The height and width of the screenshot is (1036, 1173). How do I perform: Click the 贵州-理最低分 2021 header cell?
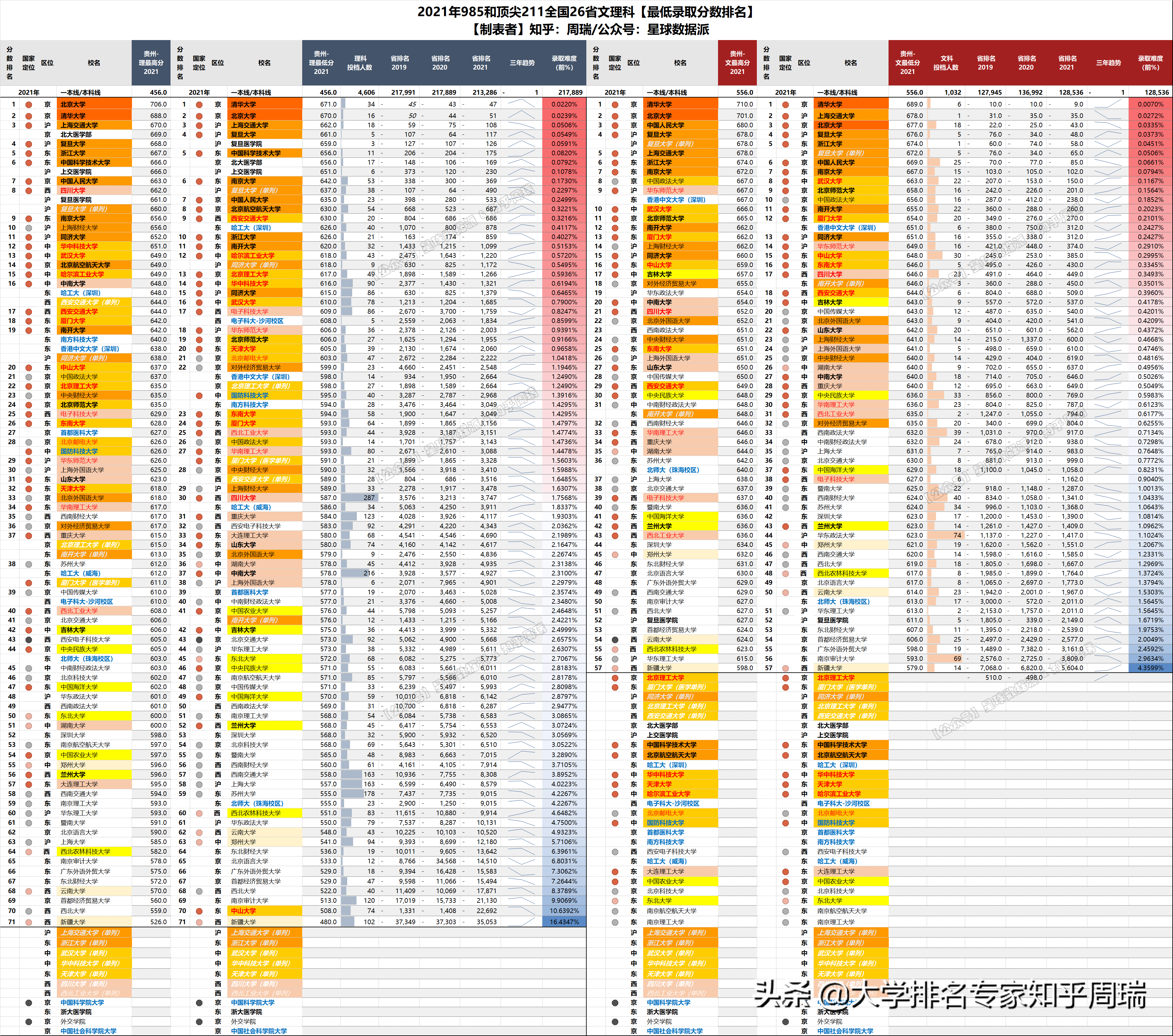point(321,63)
